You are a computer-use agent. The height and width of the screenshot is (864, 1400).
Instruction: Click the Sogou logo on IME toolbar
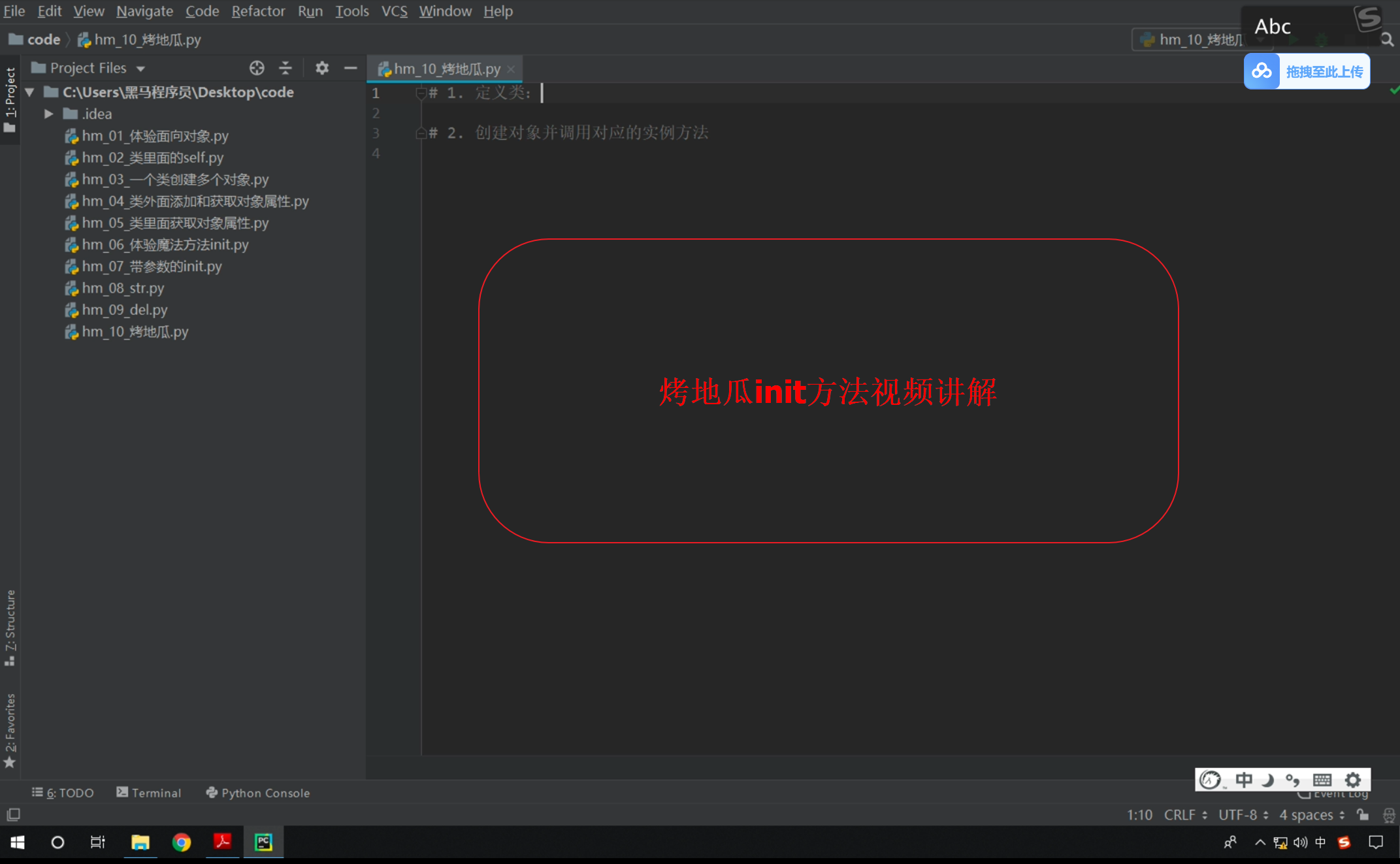click(x=1211, y=780)
